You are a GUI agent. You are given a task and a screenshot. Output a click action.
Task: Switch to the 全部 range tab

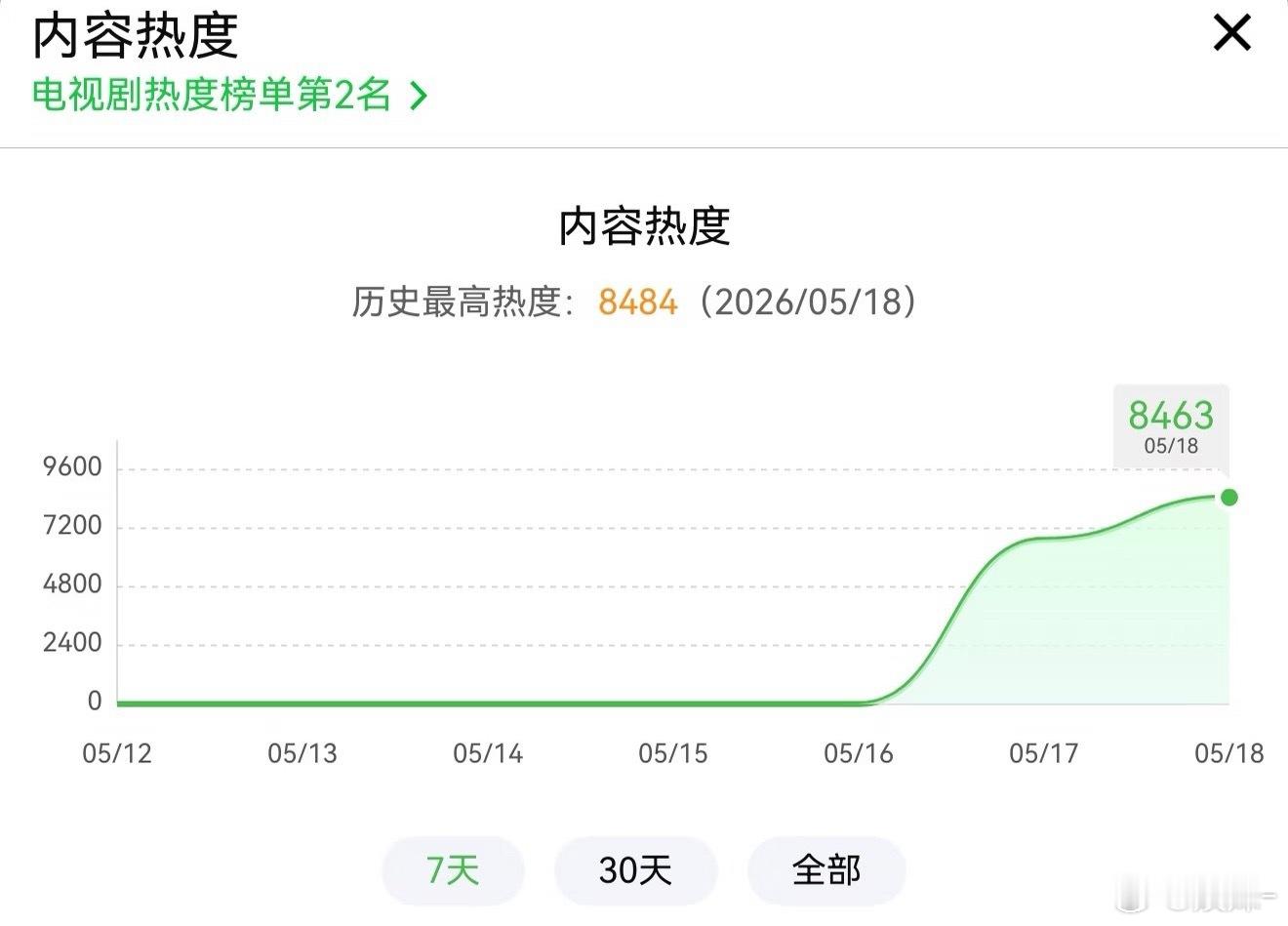click(826, 869)
